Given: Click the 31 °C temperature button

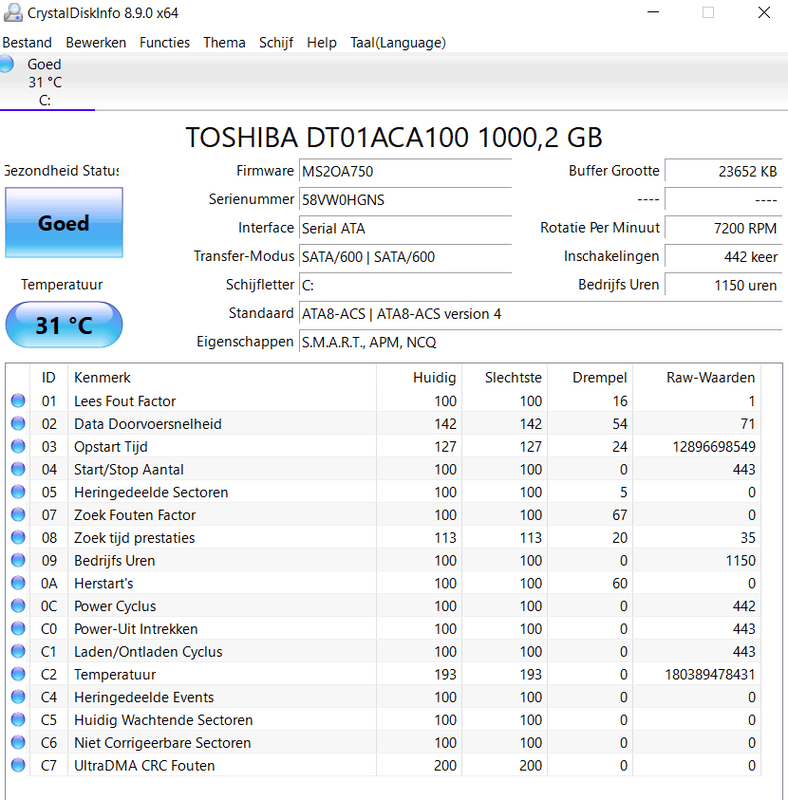Looking at the screenshot, I should [63, 326].
